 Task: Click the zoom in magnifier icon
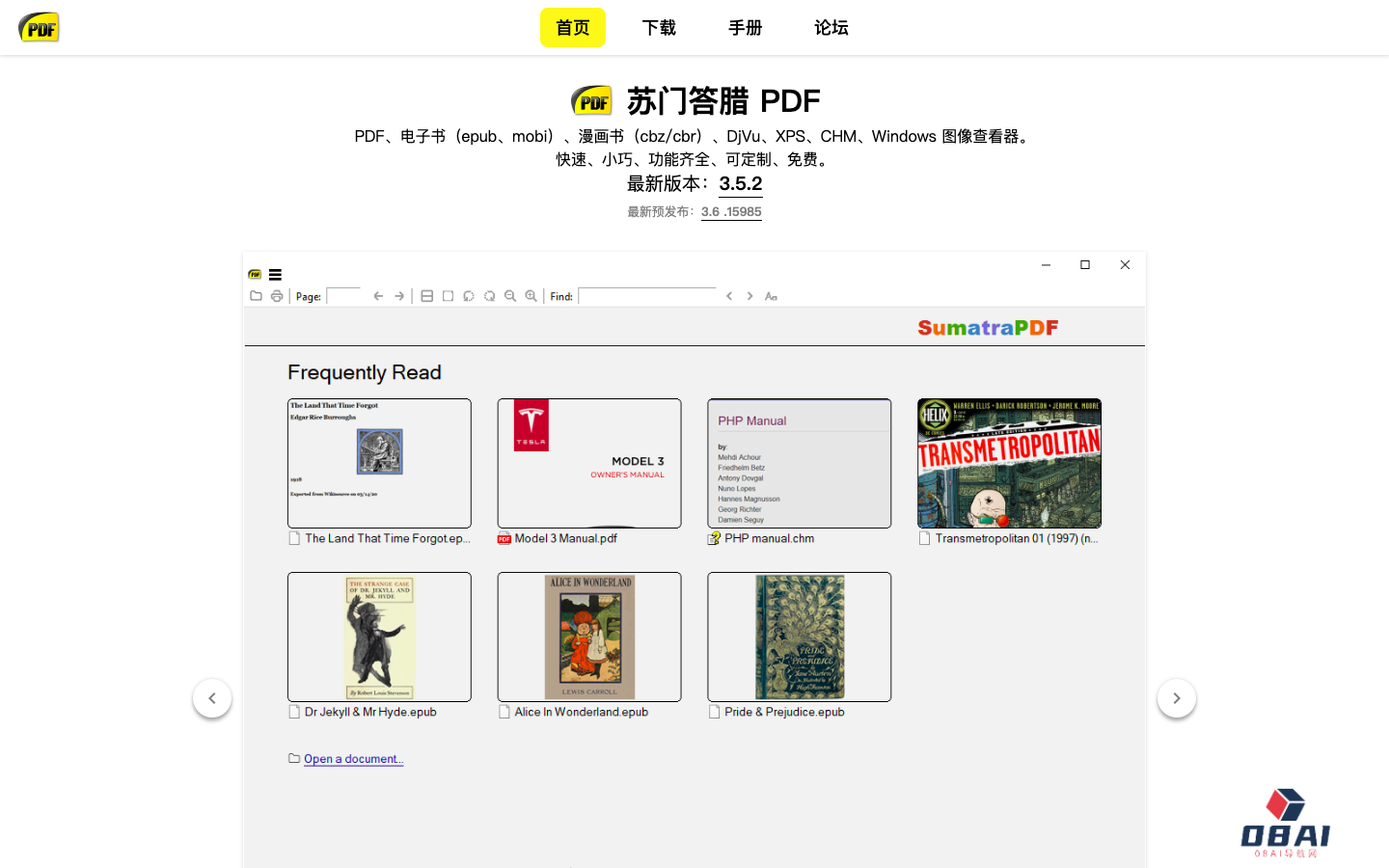(531, 296)
